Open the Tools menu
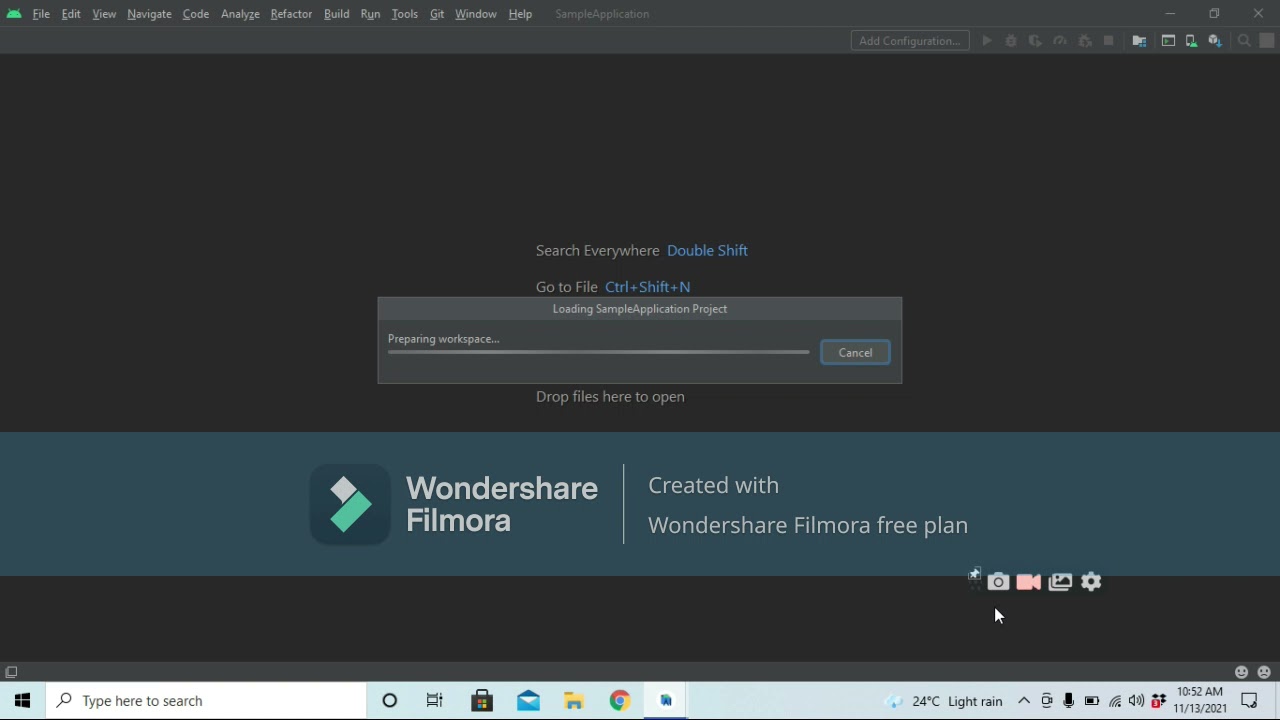1280x720 pixels. click(404, 14)
